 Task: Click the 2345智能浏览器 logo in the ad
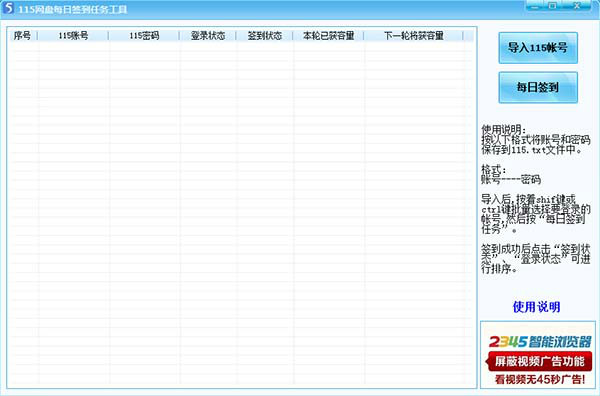pos(540,341)
